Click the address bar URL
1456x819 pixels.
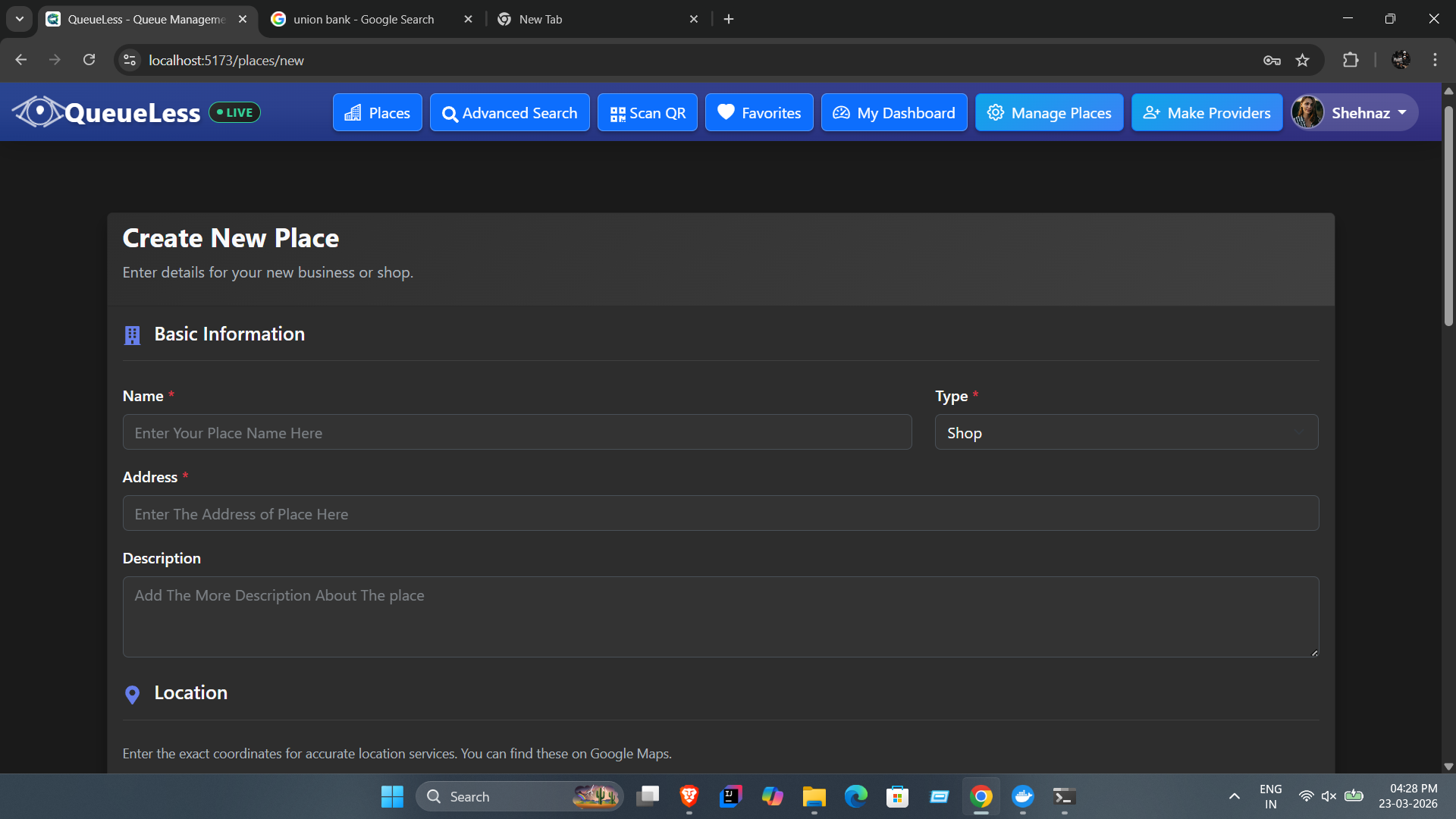click(226, 60)
